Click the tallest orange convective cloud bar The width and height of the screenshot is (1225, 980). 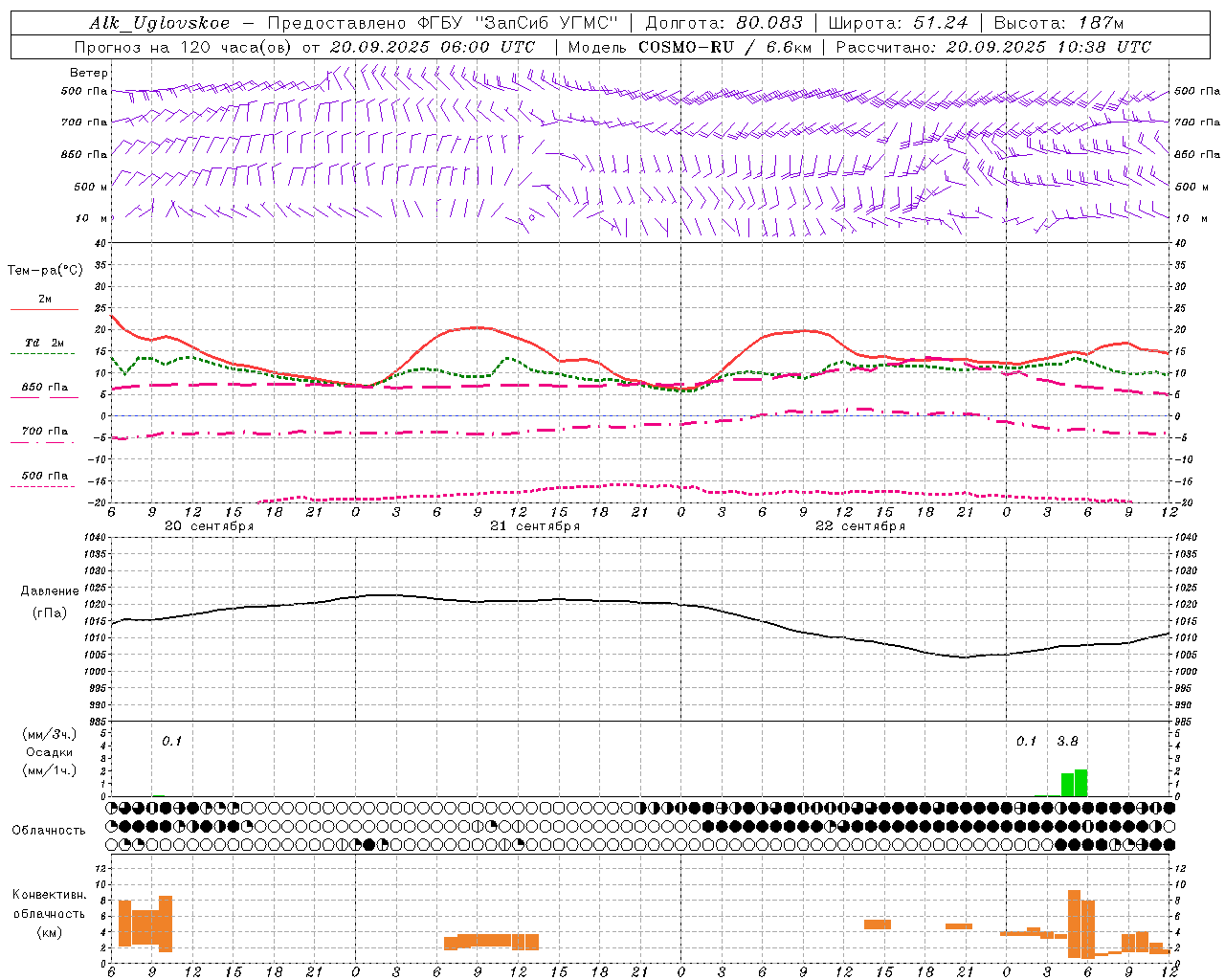click(1075, 924)
